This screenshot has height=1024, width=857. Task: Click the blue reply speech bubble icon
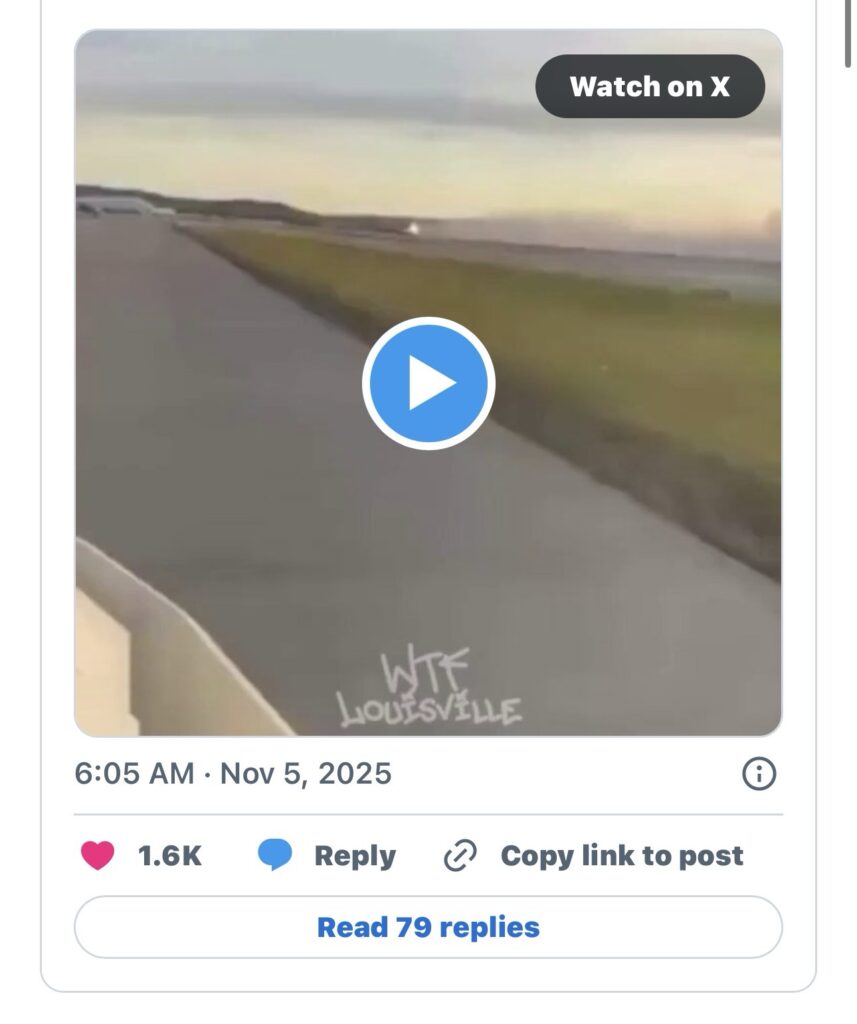pyautogui.click(x=275, y=856)
